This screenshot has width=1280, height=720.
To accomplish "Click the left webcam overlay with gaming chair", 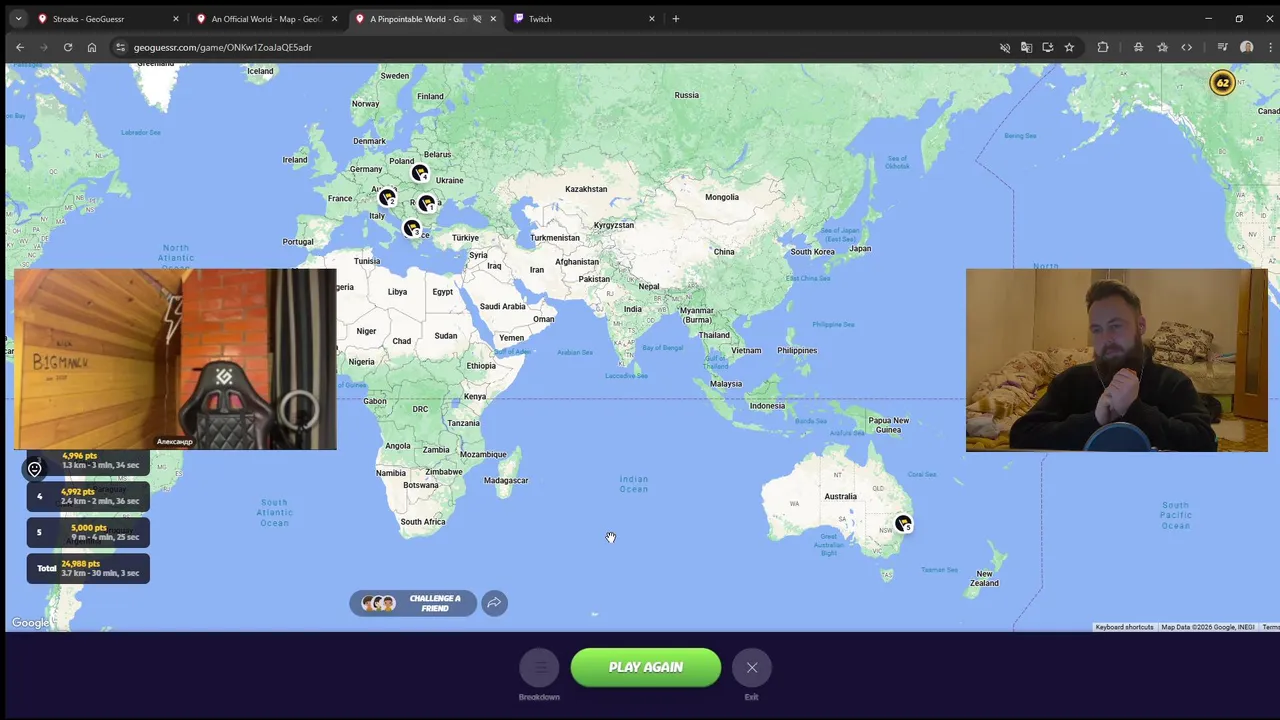I will pyautogui.click(x=175, y=359).
